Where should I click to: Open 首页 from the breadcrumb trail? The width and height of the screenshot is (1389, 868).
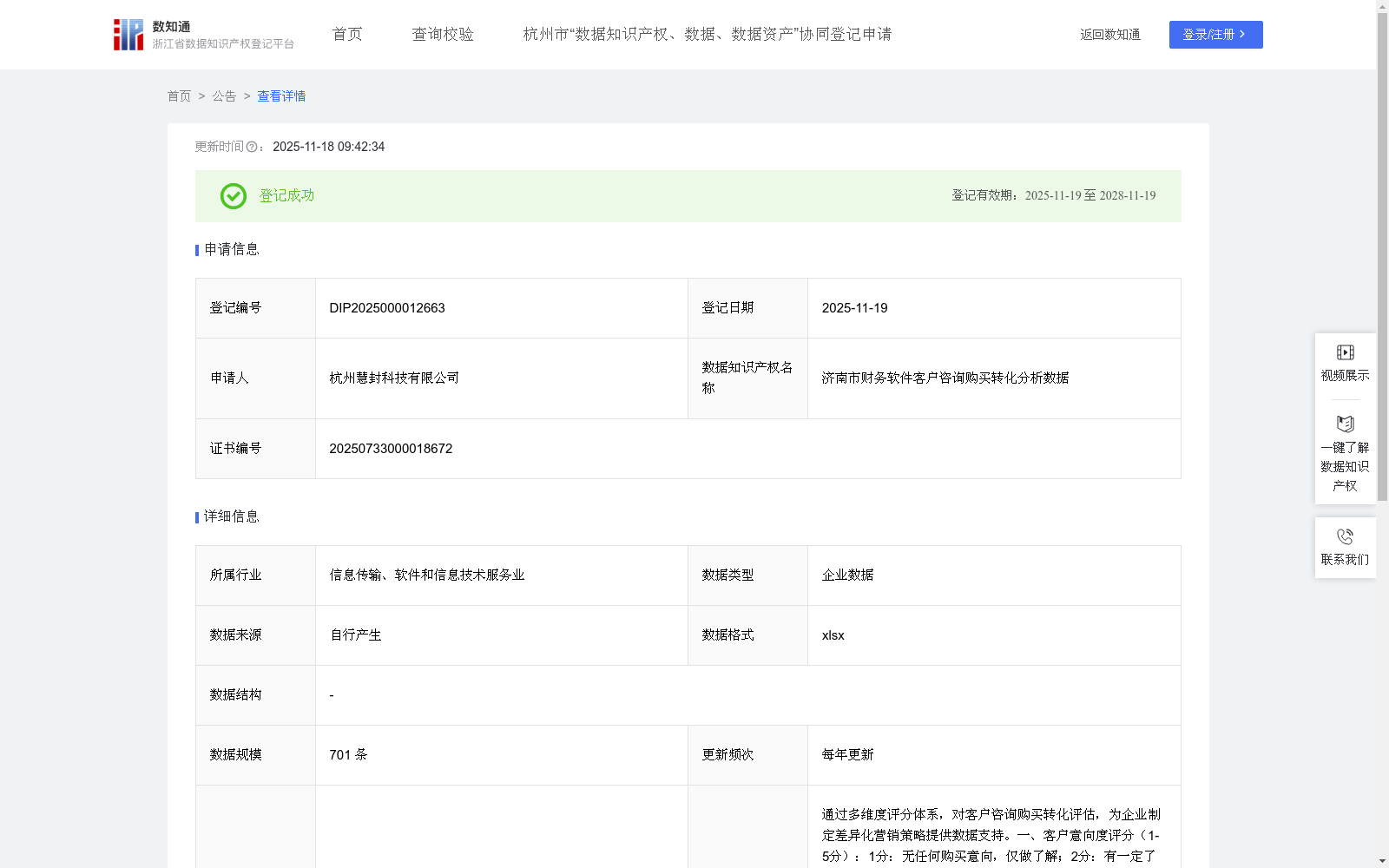(179, 96)
